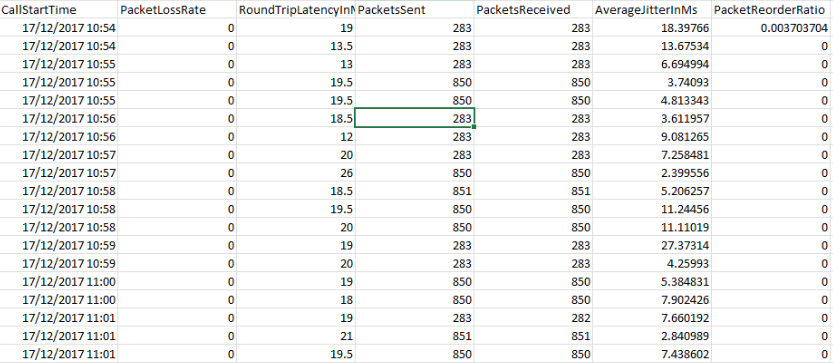Screen dimensions: 833x363
Task: Click the jitter value 7.438602
Action: pyautogui.click(x=652, y=353)
